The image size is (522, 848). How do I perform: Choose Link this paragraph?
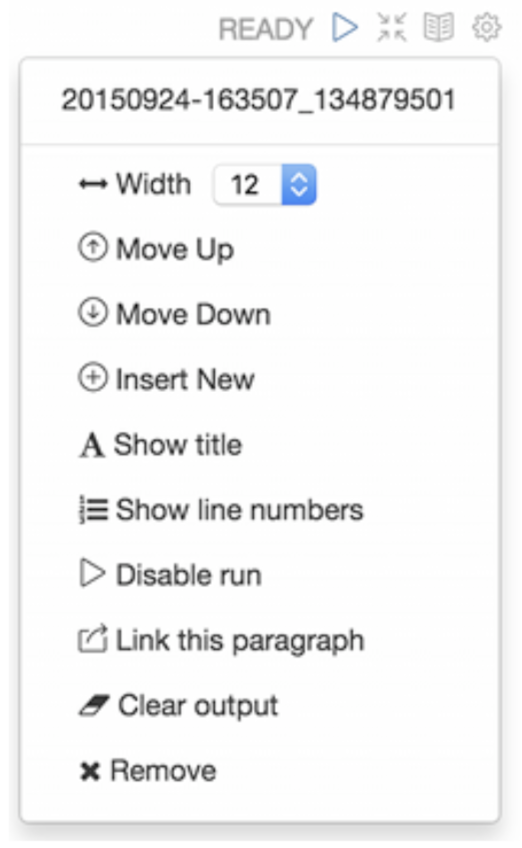tap(222, 641)
